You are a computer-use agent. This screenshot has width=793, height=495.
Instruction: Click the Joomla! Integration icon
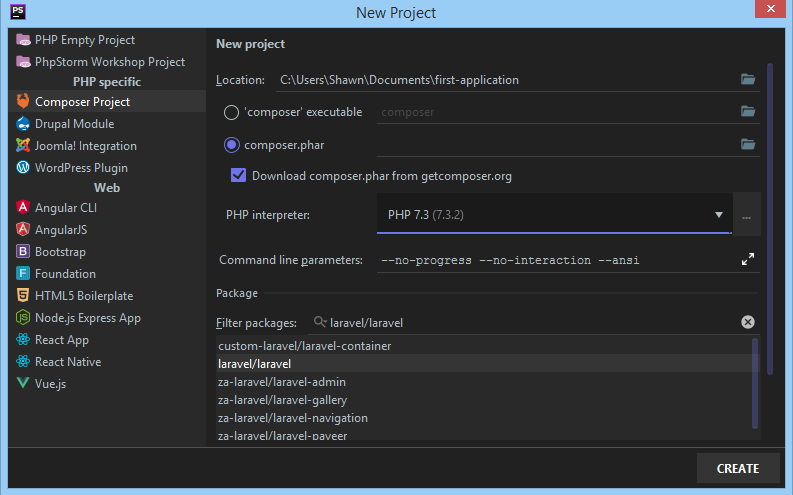[23, 146]
